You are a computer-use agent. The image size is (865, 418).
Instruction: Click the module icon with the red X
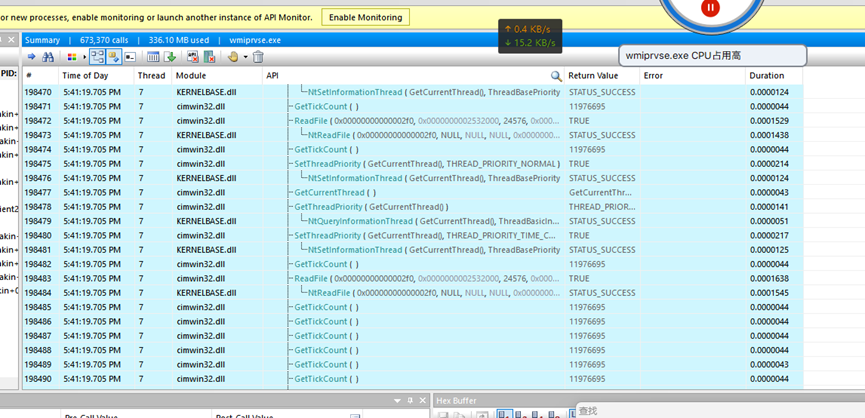(209, 56)
